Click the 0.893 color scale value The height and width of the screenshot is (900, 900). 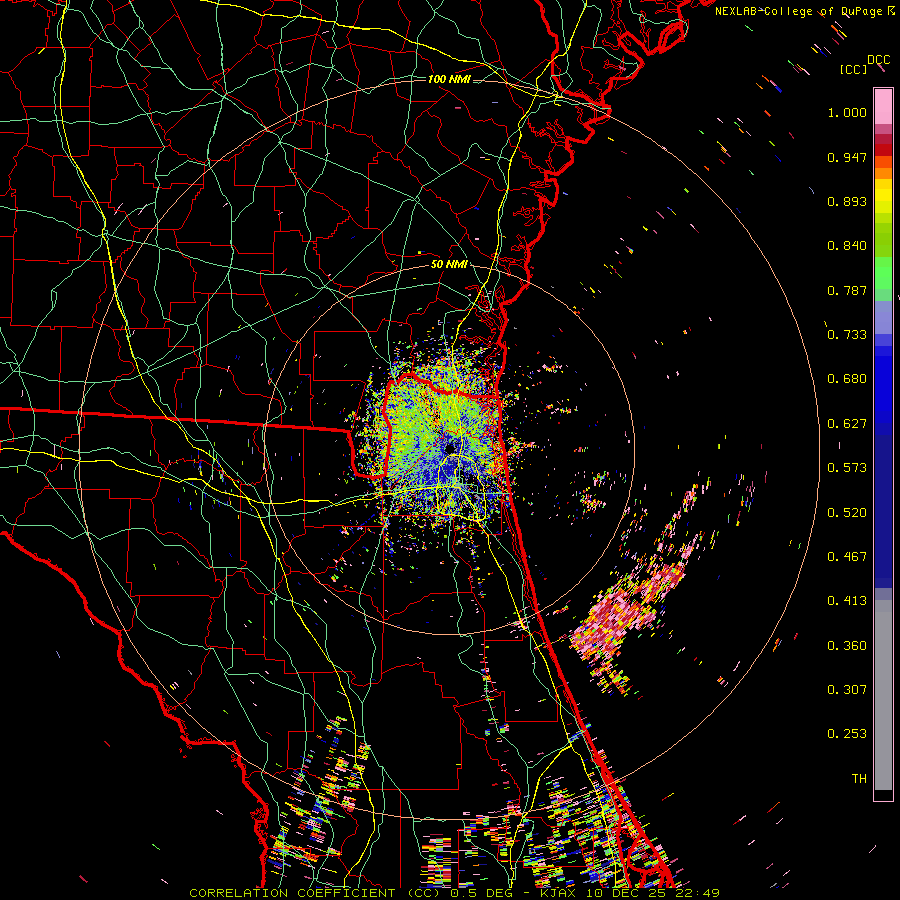847,201
